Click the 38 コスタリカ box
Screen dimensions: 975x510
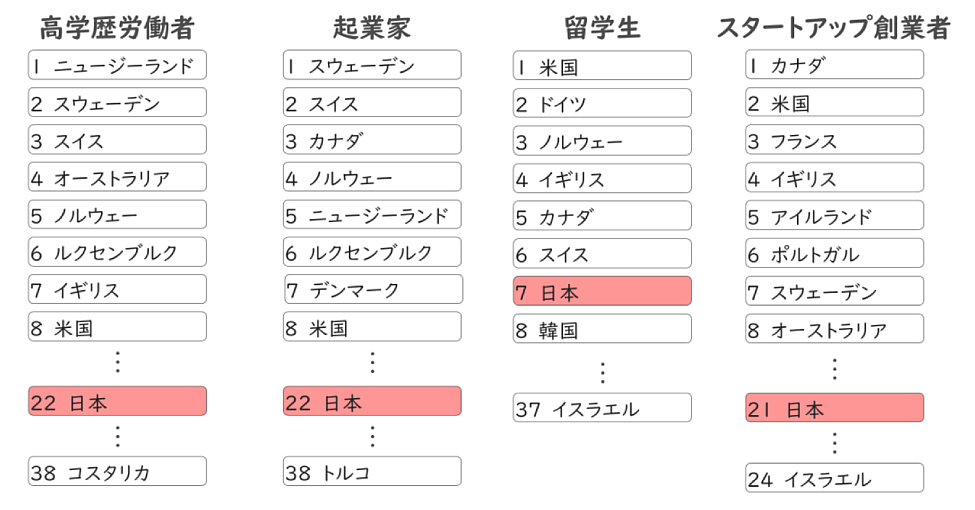117,472
